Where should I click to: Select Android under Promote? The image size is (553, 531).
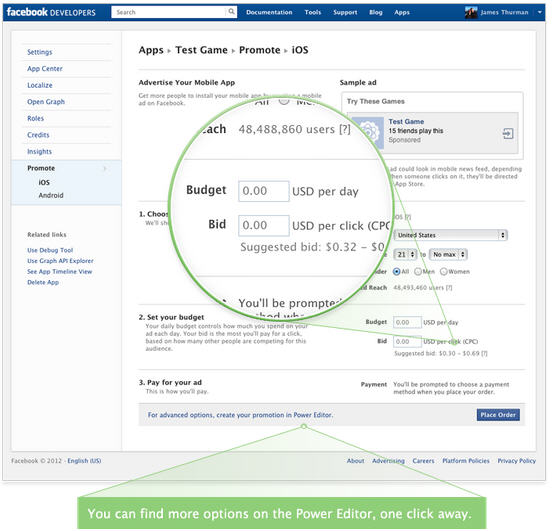(x=51, y=195)
